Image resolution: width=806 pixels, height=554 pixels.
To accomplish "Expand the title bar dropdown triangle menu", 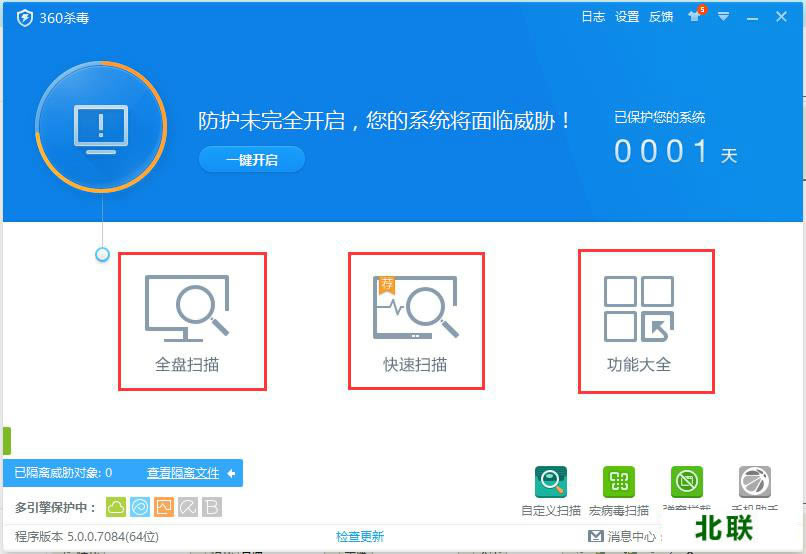I will coord(723,17).
